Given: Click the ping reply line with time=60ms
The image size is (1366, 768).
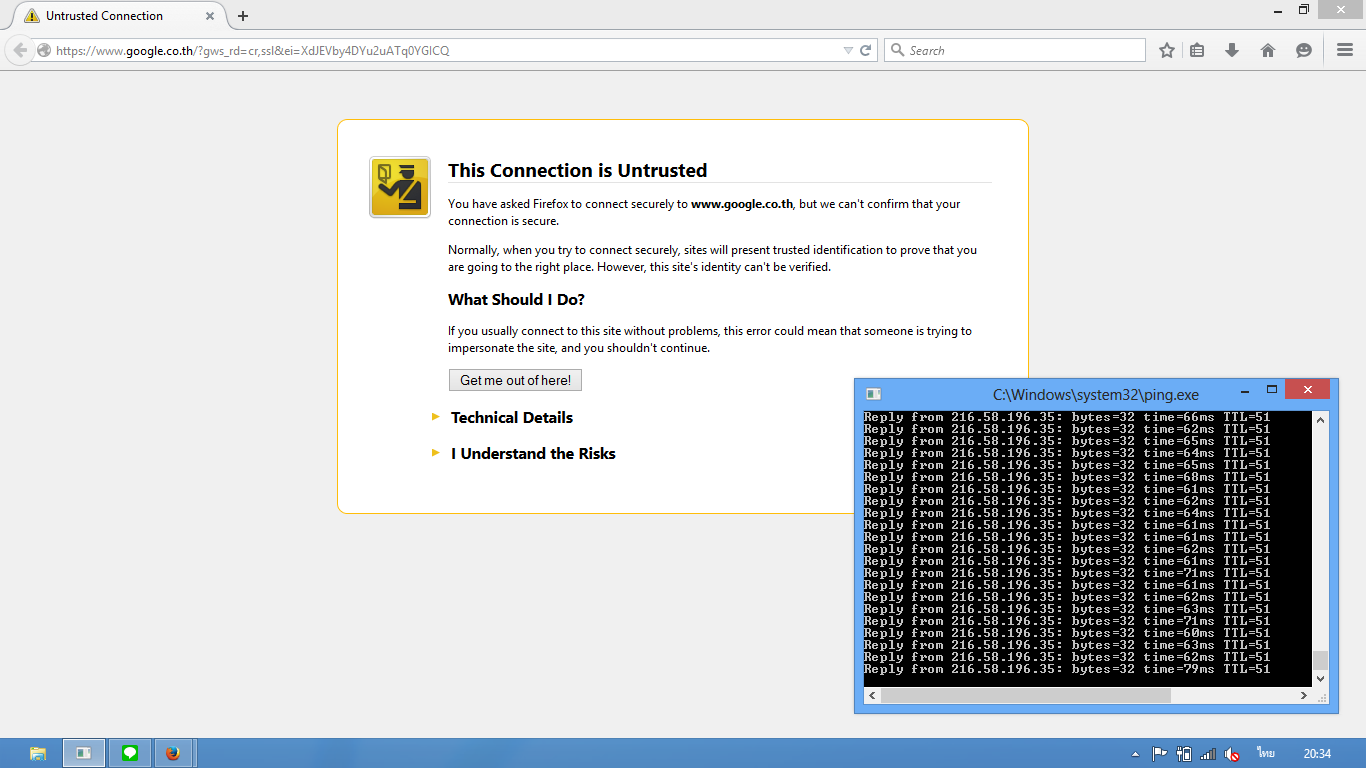Looking at the screenshot, I should (x=1067, y=633).
